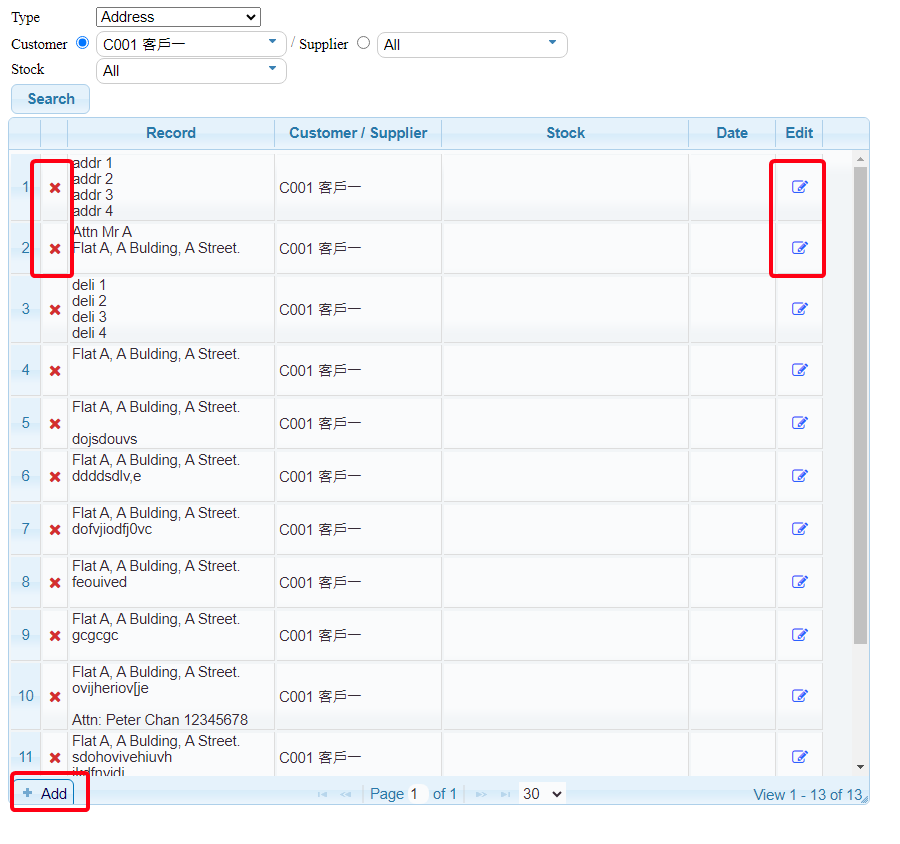Expand the Customer dropdown showing C001
Screen dimensions: 900x844
(191, 44)
